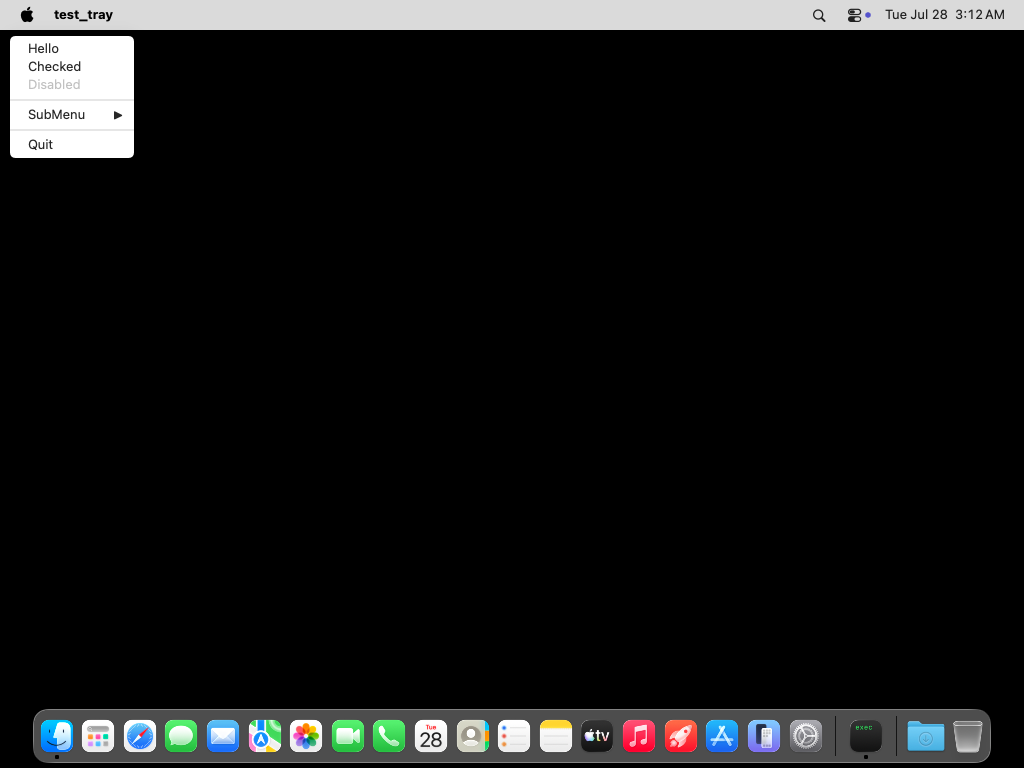Launch Safari from the Dock
1024x768 pixels.
(x=140, y=736)
